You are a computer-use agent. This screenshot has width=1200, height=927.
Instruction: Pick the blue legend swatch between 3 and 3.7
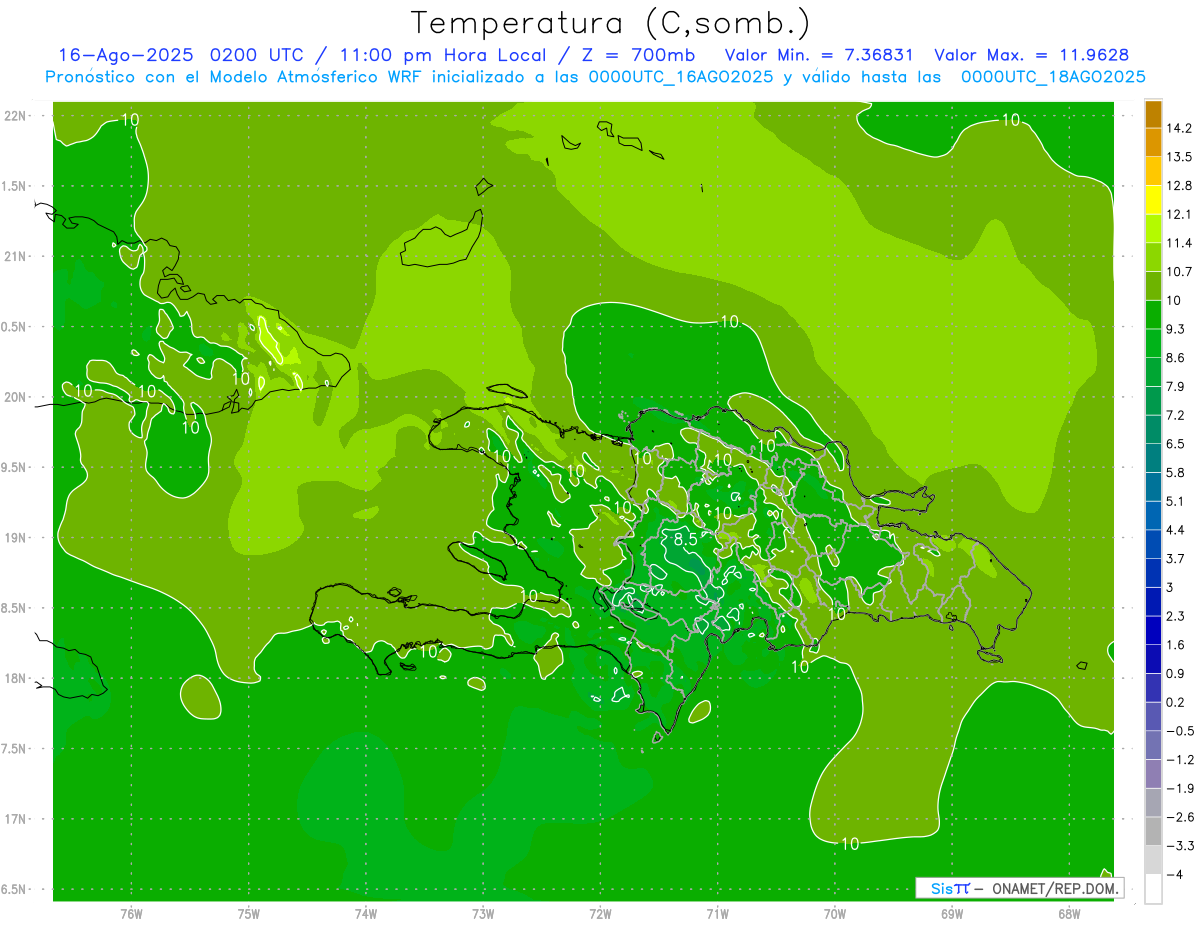coord(1153,573)
